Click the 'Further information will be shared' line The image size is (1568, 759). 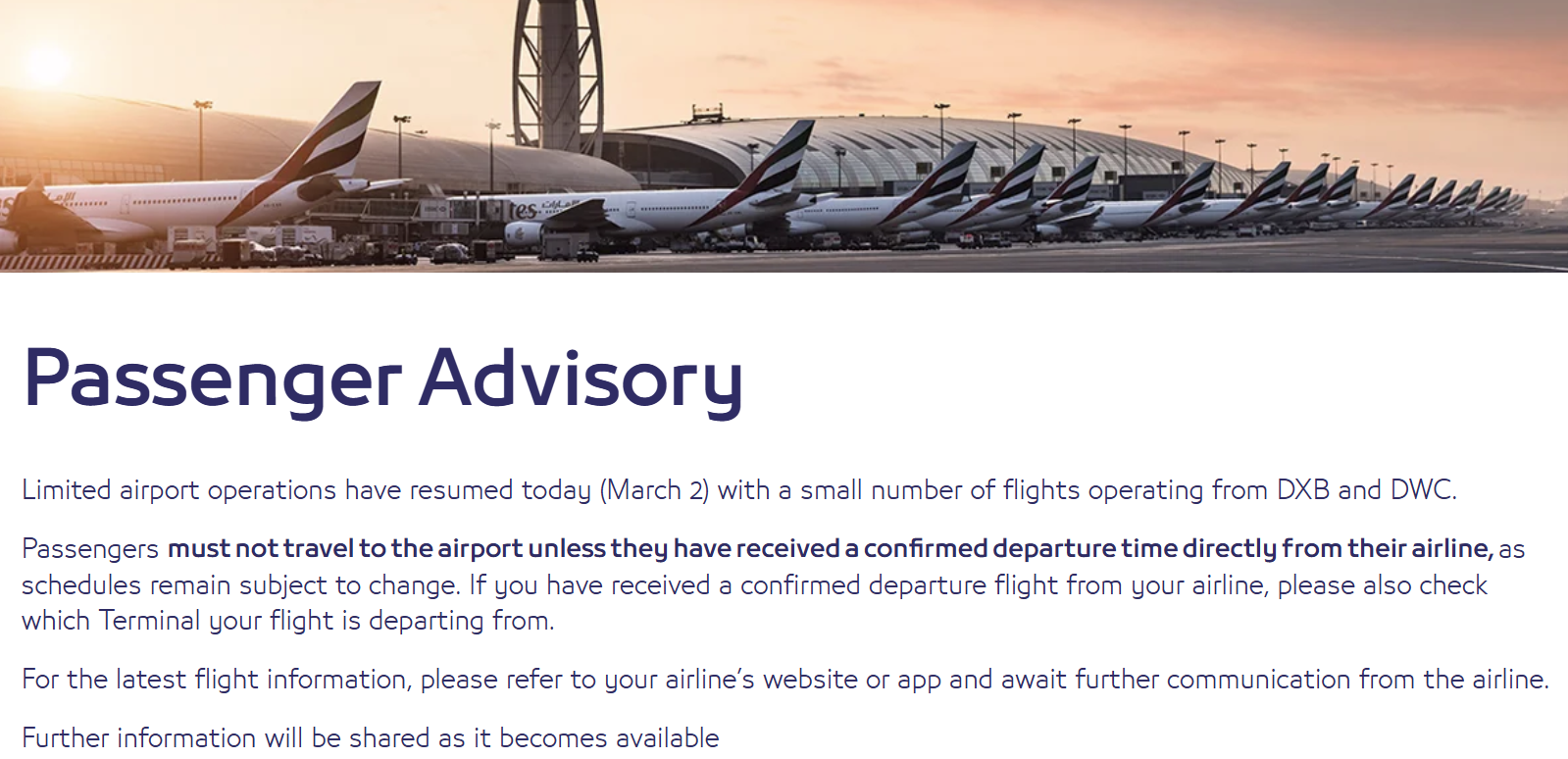pyautogui.click(x=370, y=737)
